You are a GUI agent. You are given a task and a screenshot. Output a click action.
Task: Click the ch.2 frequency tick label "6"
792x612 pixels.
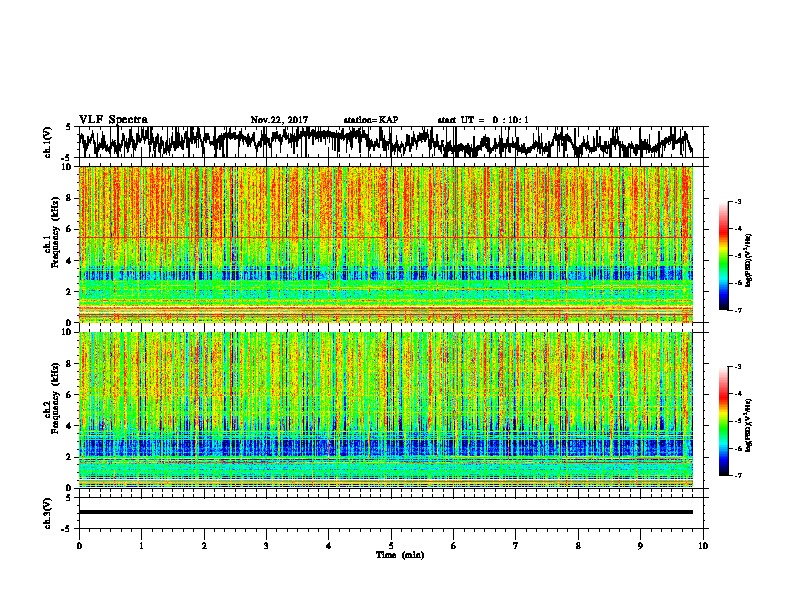point(70,394)
